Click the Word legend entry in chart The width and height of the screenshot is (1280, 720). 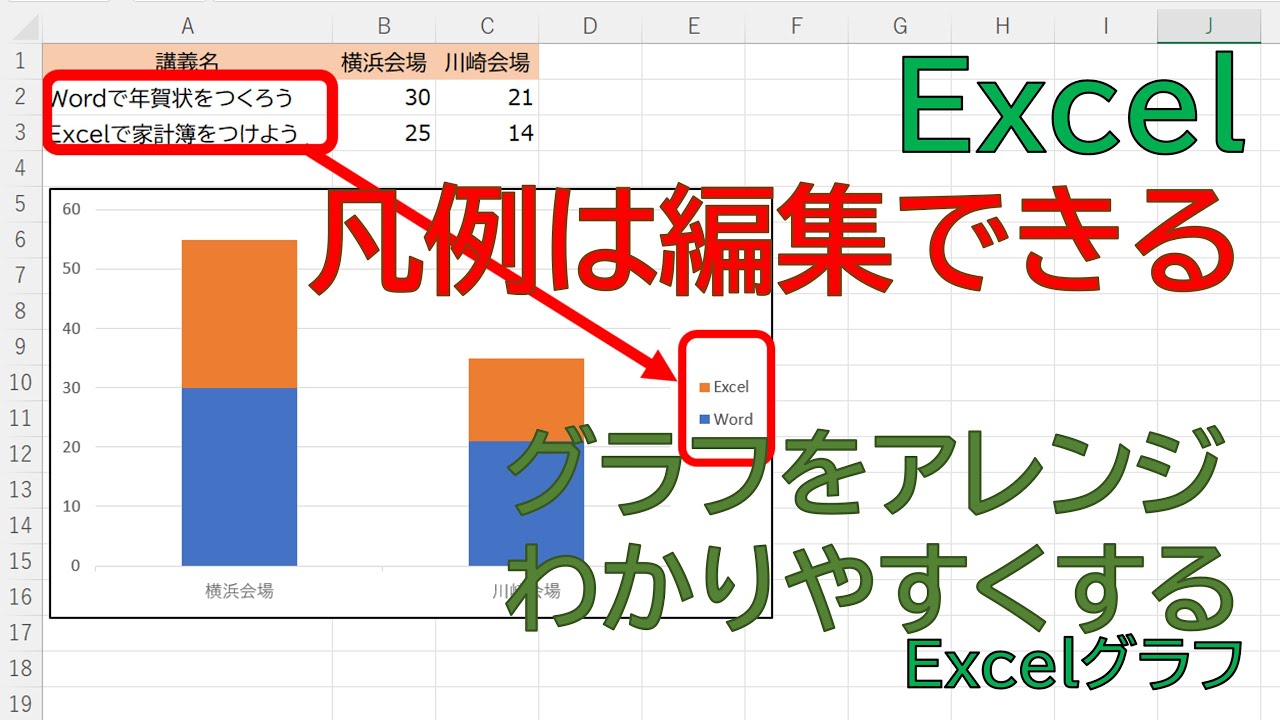tap(726, 419)
